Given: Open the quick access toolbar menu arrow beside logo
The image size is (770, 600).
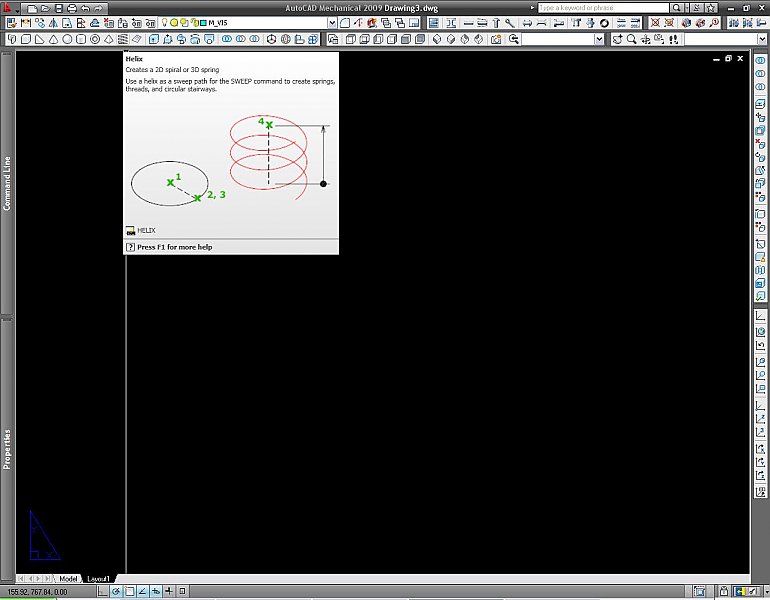Looking at the screenshot, I should point(18,9).
